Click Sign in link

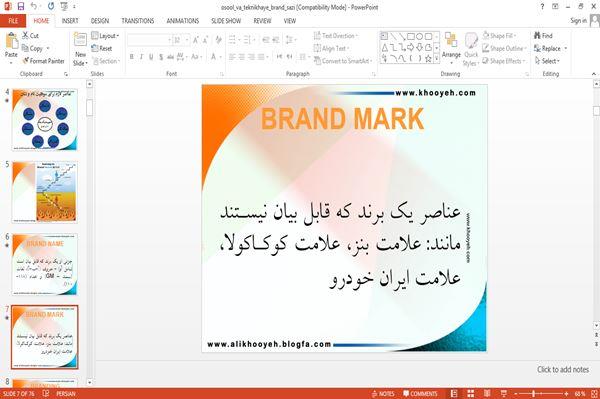[x=578, y=21]
